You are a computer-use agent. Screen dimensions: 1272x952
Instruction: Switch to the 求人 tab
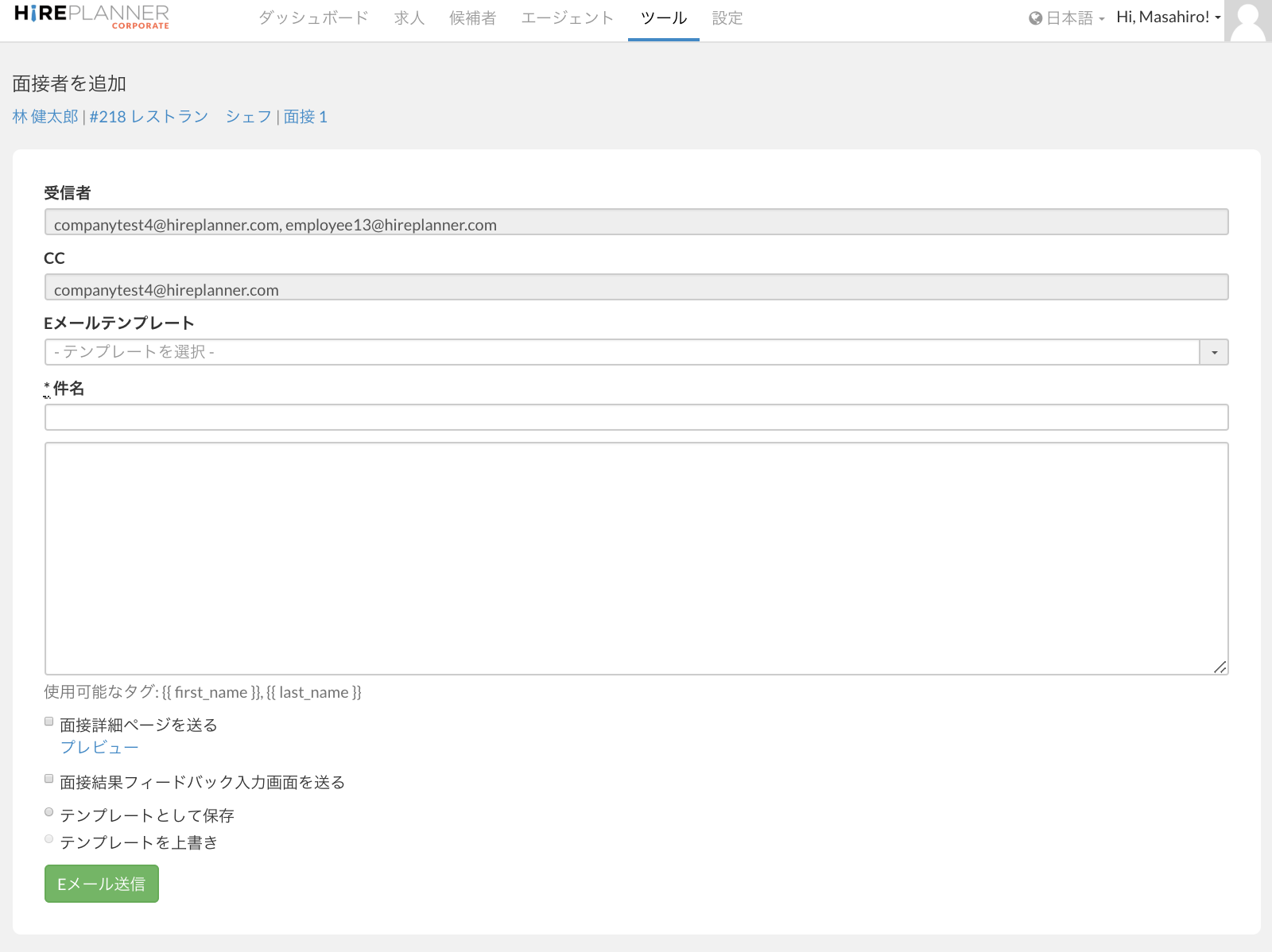pyautogui.click(x=409, y=18)
